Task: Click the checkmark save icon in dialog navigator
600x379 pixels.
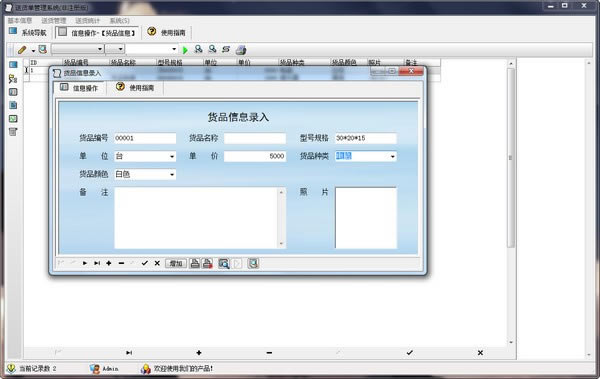Action: [145, 263]
